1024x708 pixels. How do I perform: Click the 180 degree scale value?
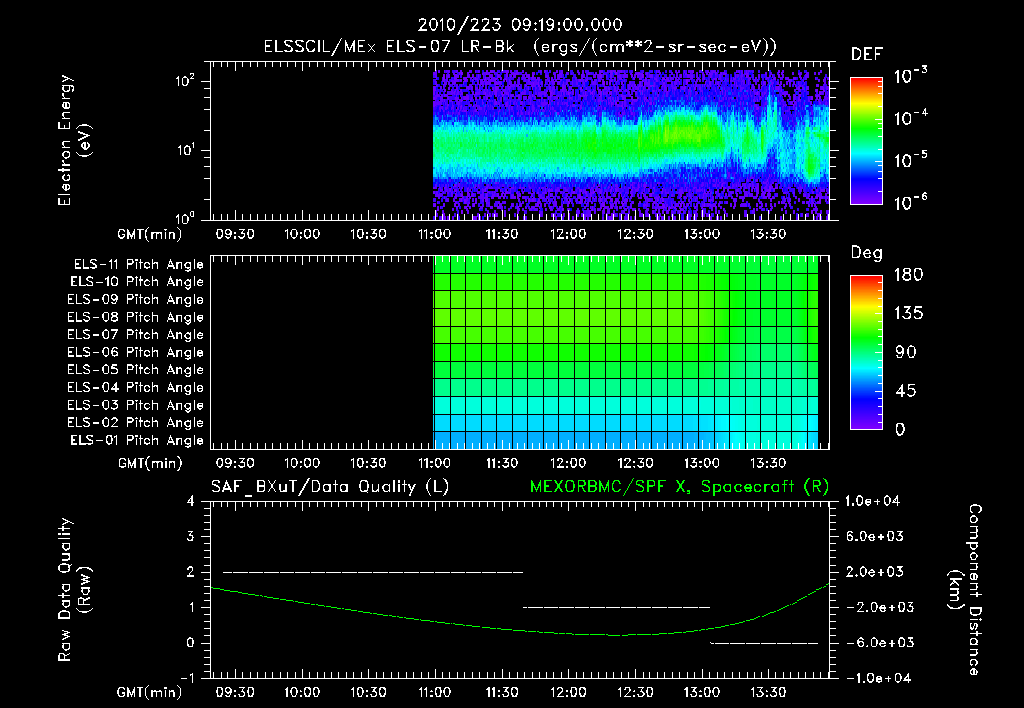[908, 275]
